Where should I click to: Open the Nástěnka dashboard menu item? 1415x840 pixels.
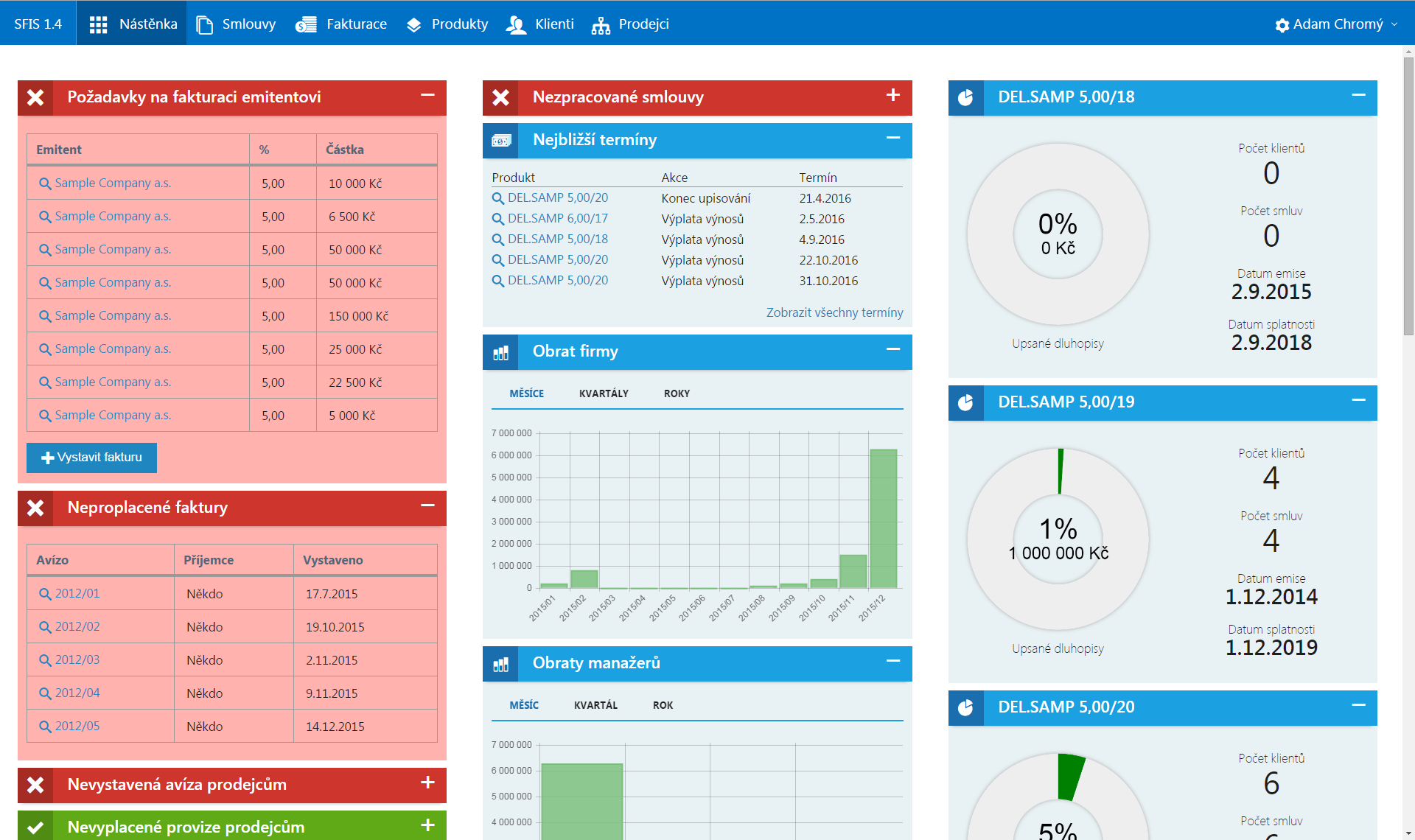point(132,24)
